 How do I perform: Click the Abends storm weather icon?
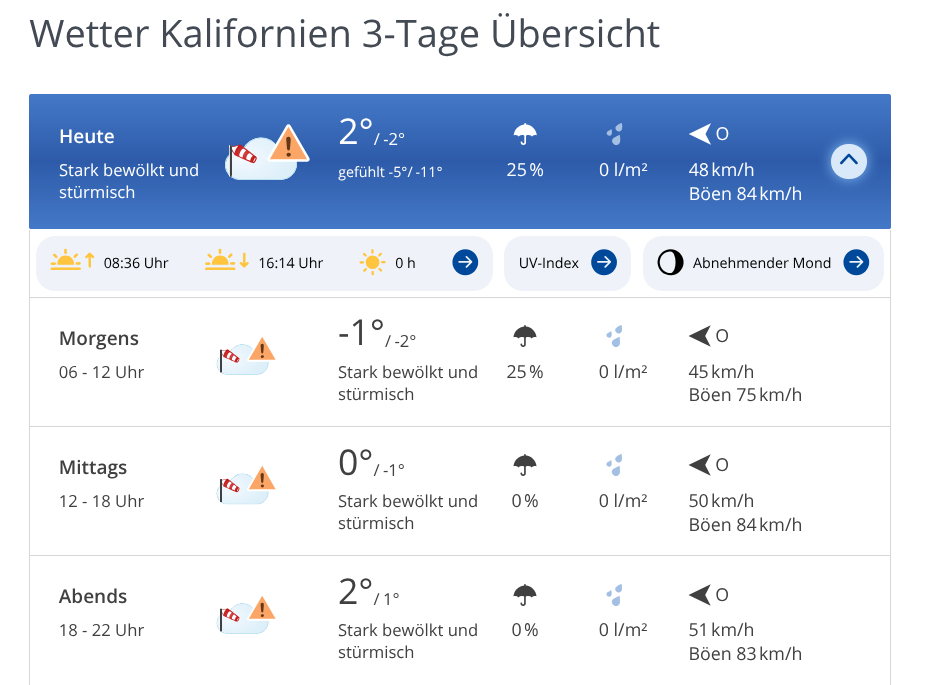click(246, 614)
